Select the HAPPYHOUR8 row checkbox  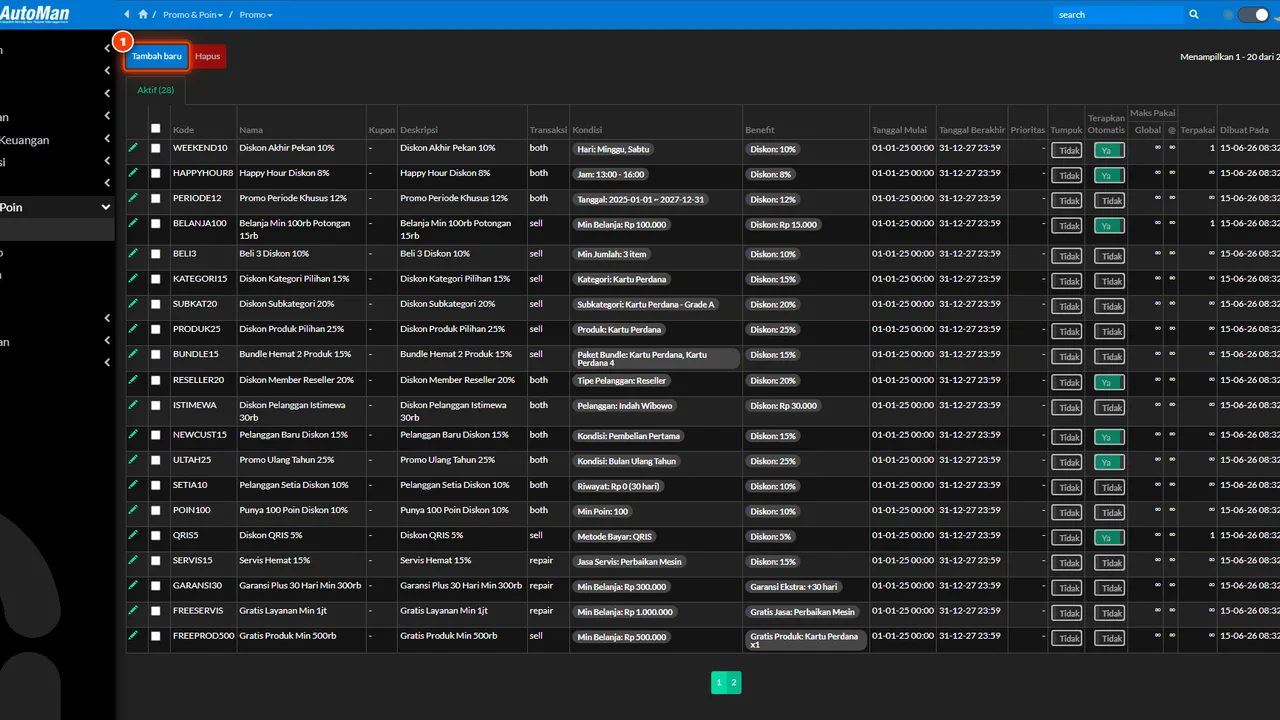point(155,173)
